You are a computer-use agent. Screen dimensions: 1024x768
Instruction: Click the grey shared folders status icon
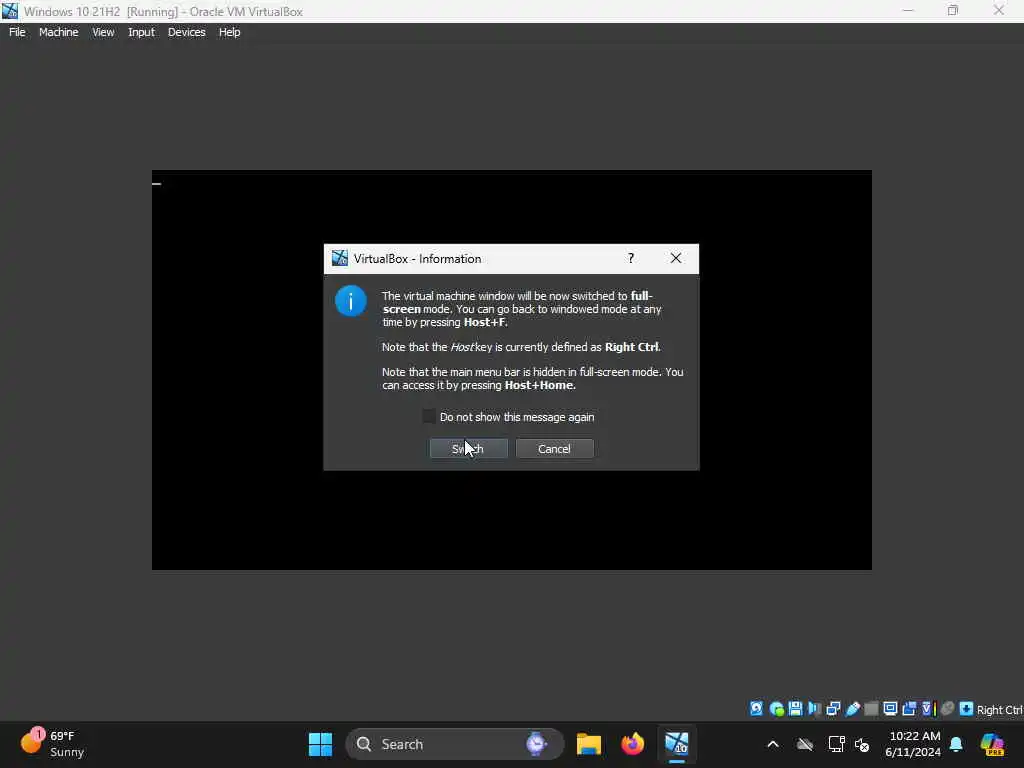click(871, 709)
